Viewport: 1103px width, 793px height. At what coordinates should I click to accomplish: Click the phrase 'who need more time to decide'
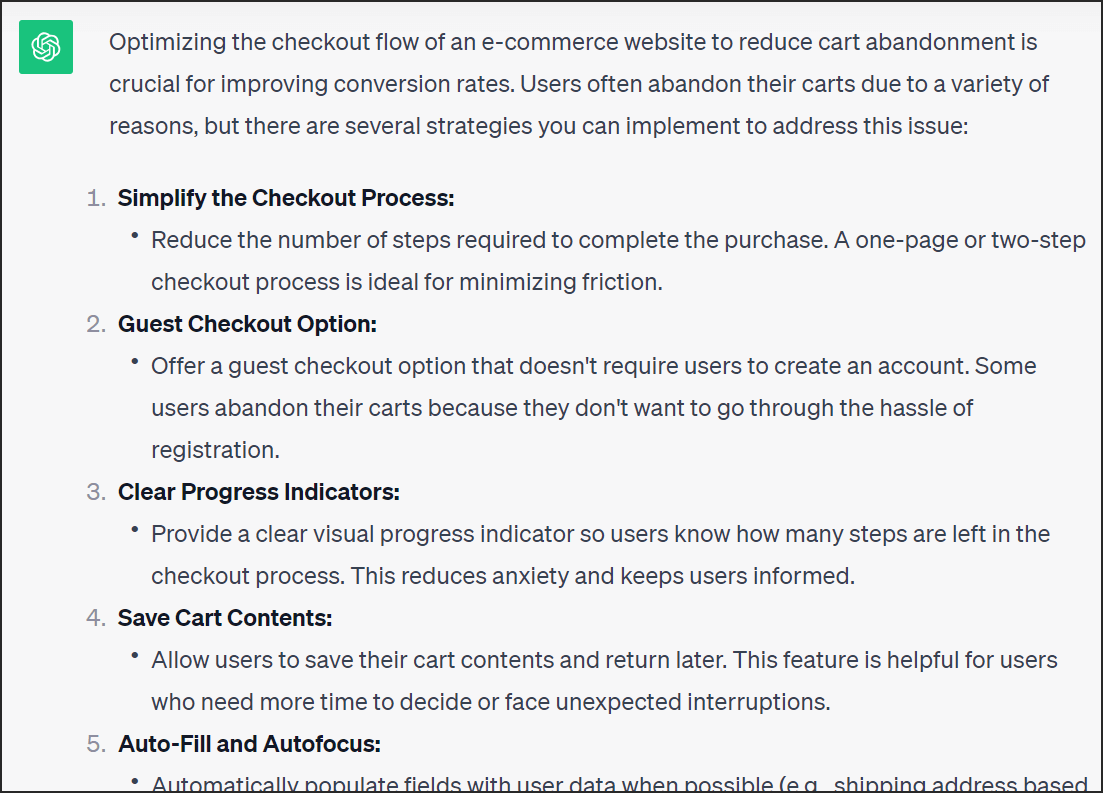(308, 702)
